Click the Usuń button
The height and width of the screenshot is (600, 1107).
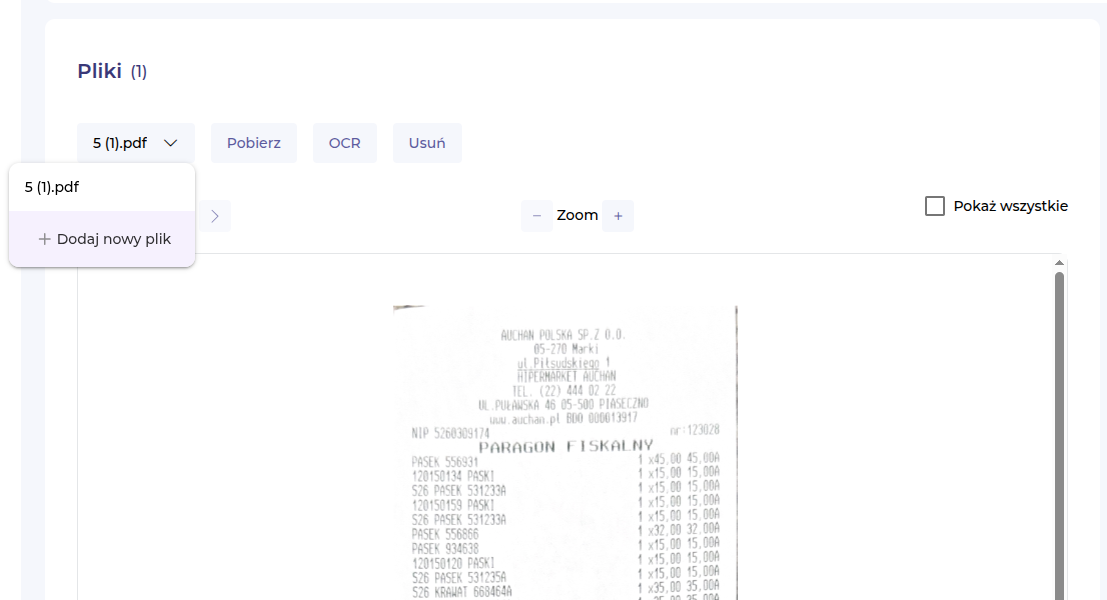point(427,143)
